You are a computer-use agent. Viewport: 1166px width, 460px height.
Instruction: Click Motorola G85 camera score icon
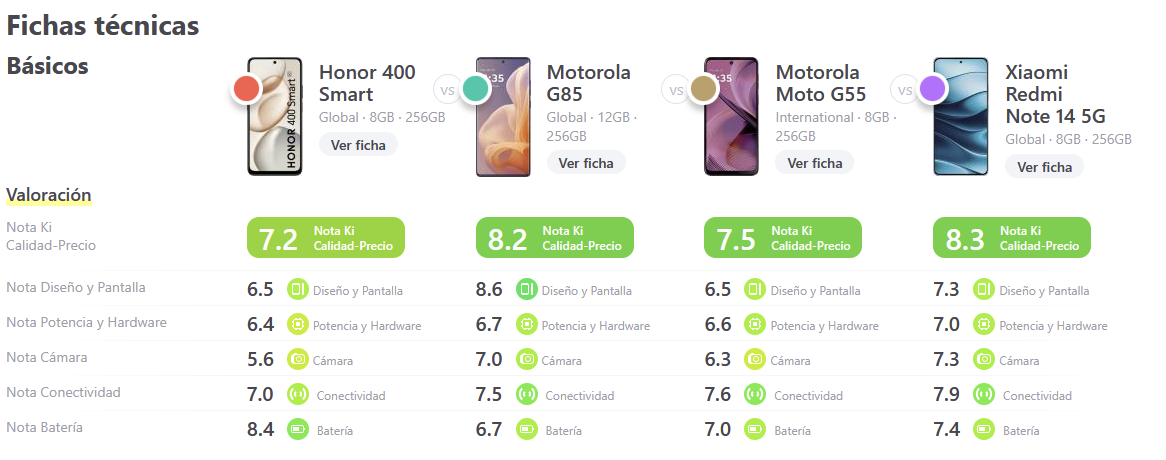pyautogui.click(x=526, y=360)
